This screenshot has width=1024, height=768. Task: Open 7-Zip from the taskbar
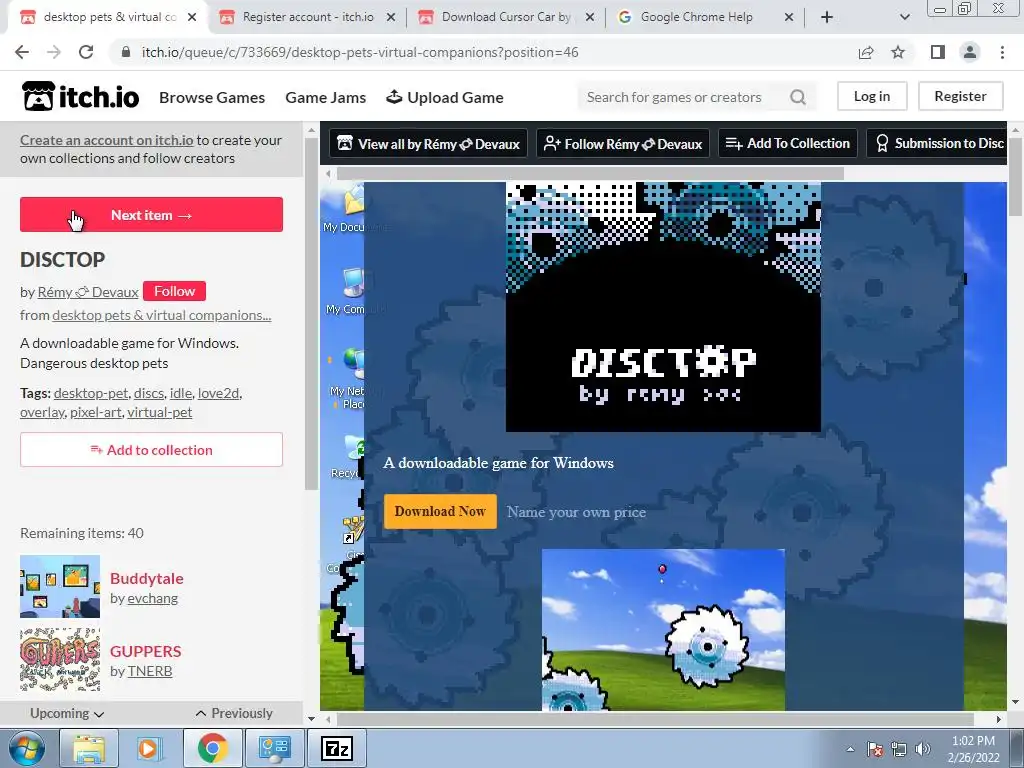click(x=337, y=748)
